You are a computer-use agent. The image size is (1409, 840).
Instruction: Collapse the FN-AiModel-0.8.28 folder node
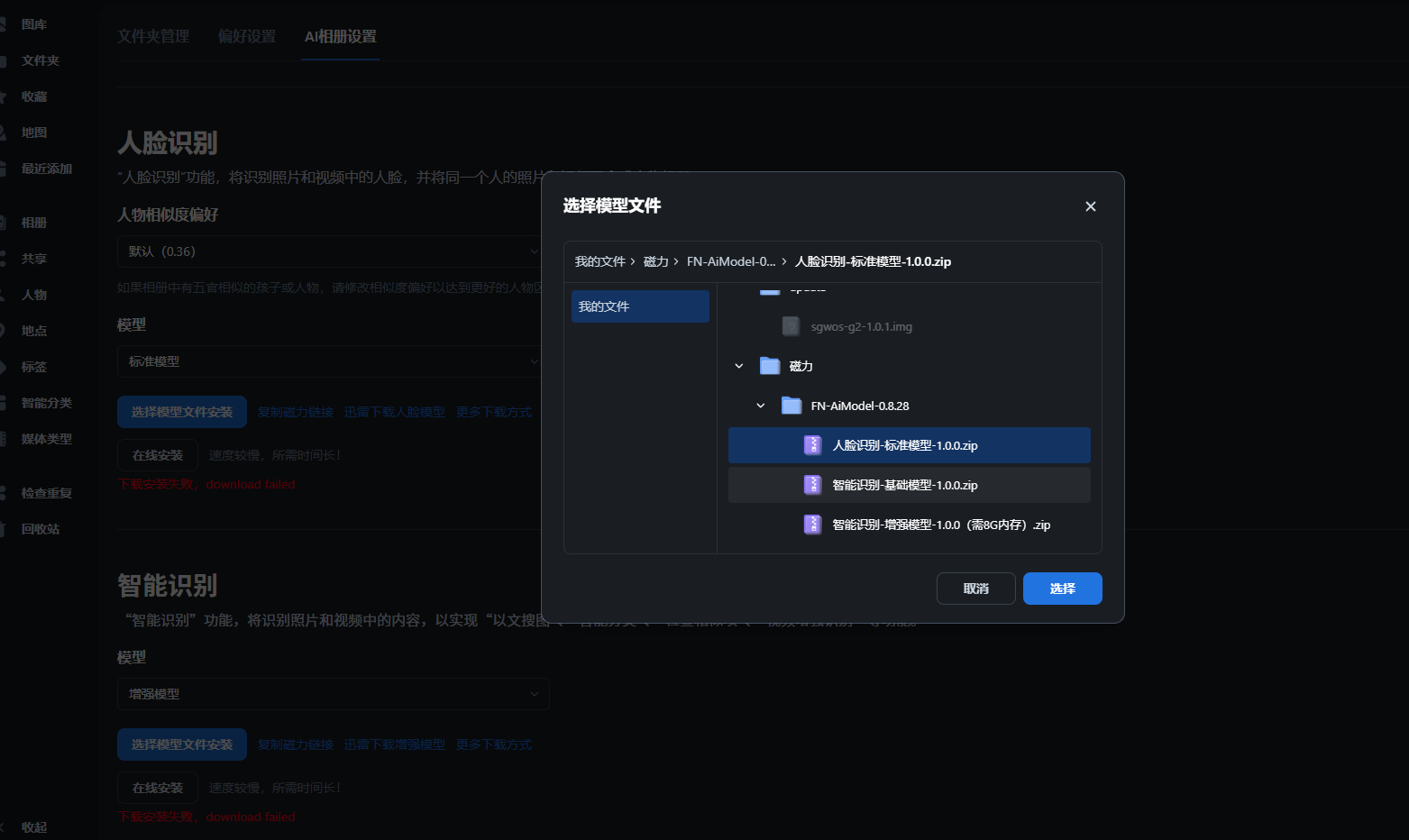(761, 406)
